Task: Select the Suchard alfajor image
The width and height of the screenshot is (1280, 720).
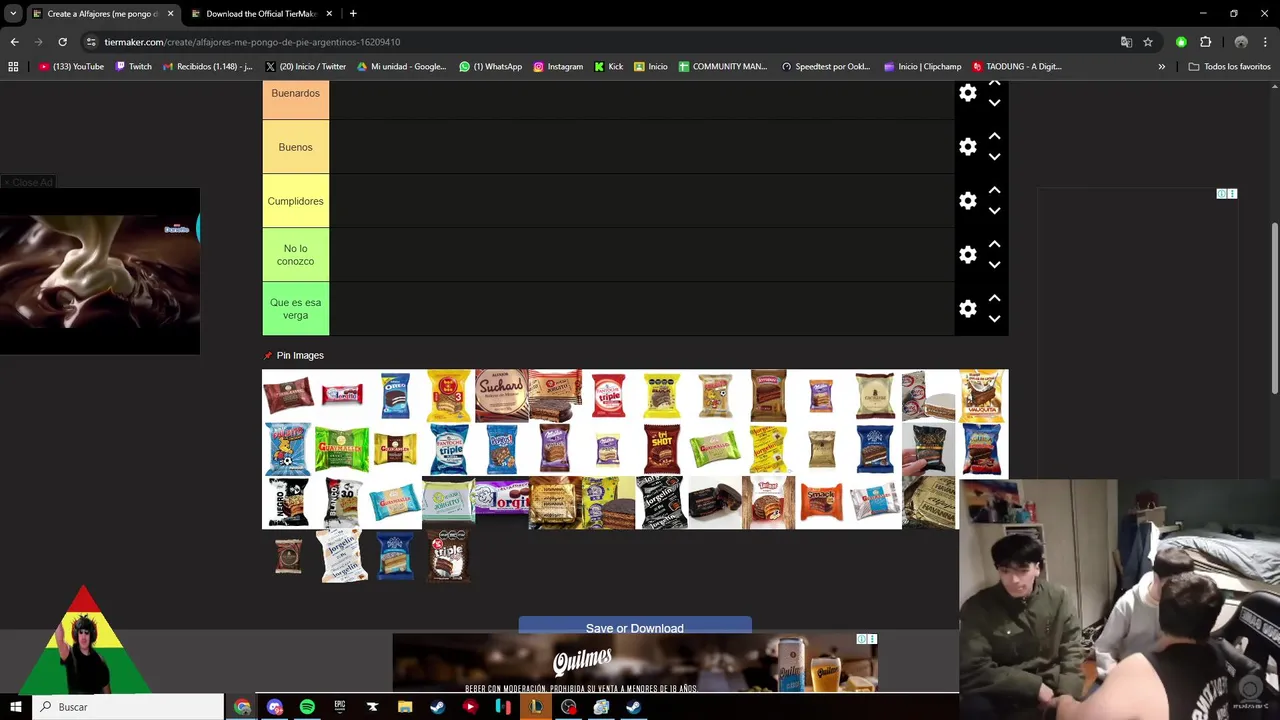Action: (502, 396)
